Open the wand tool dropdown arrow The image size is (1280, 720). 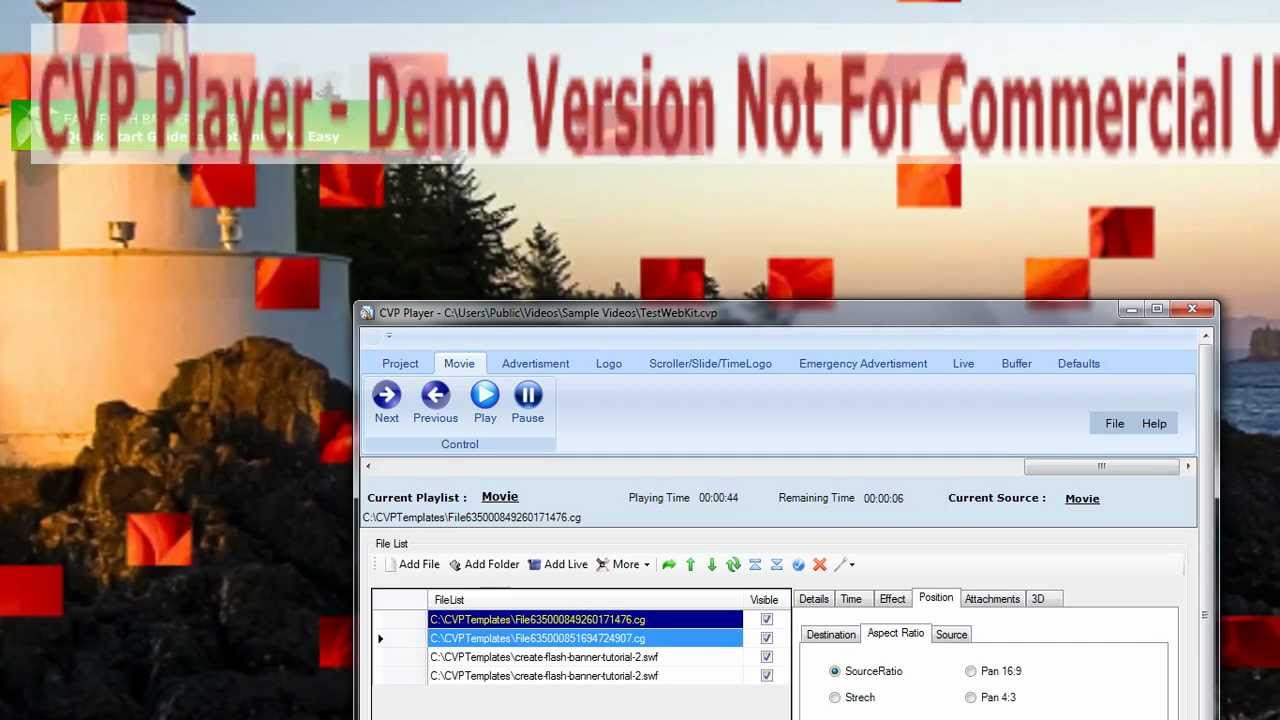tap(851, 565)
